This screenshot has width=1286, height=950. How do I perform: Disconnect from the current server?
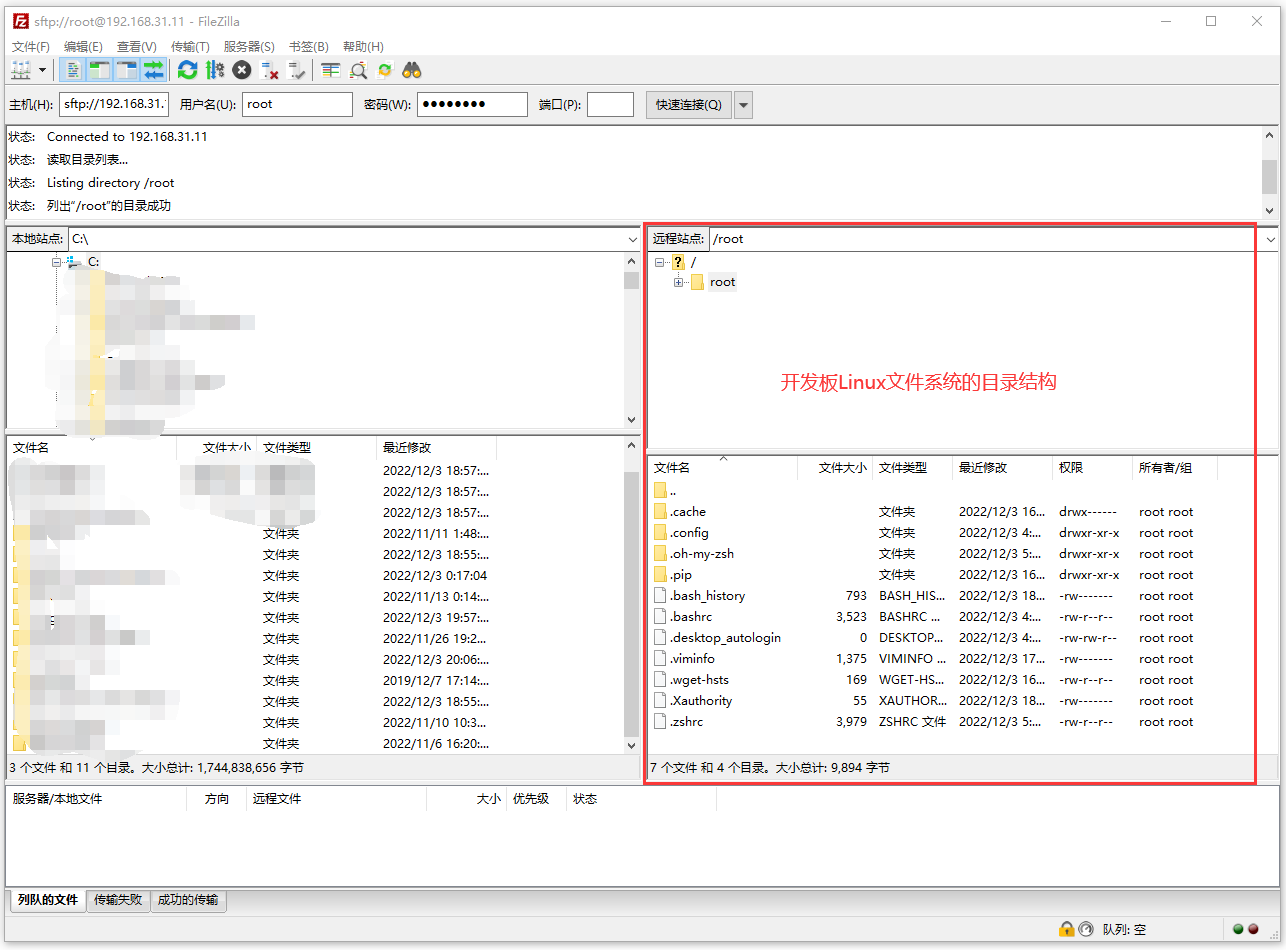(269, 70)
